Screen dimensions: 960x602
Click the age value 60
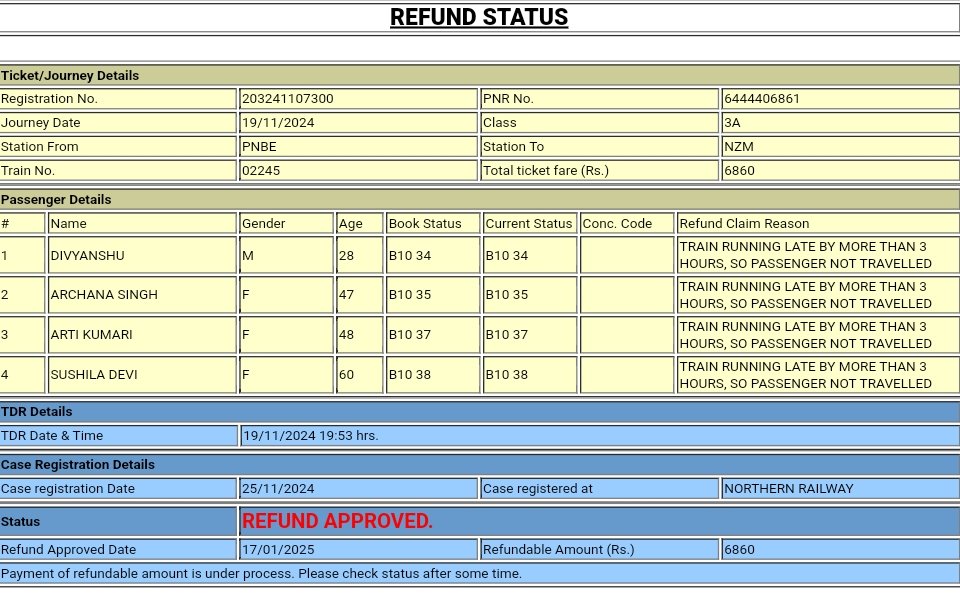click(x=347, y=374)
